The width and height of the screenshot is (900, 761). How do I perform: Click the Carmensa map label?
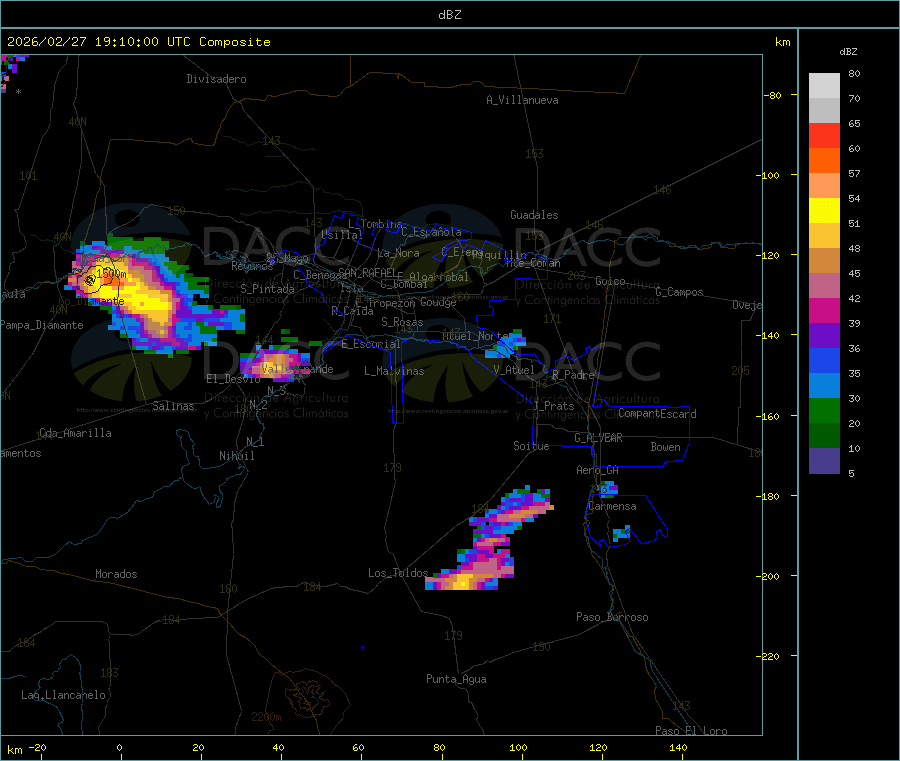[612, 506]
